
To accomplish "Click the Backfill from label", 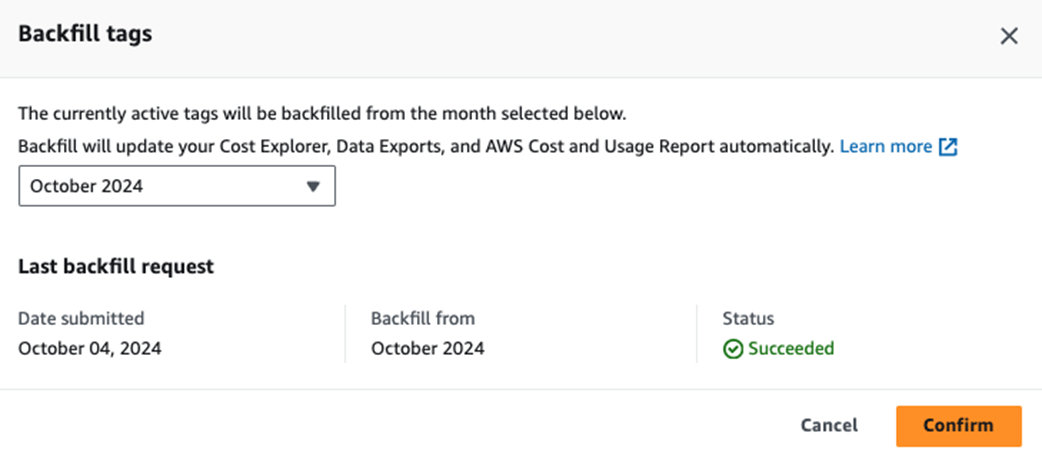I will (423, 319).
